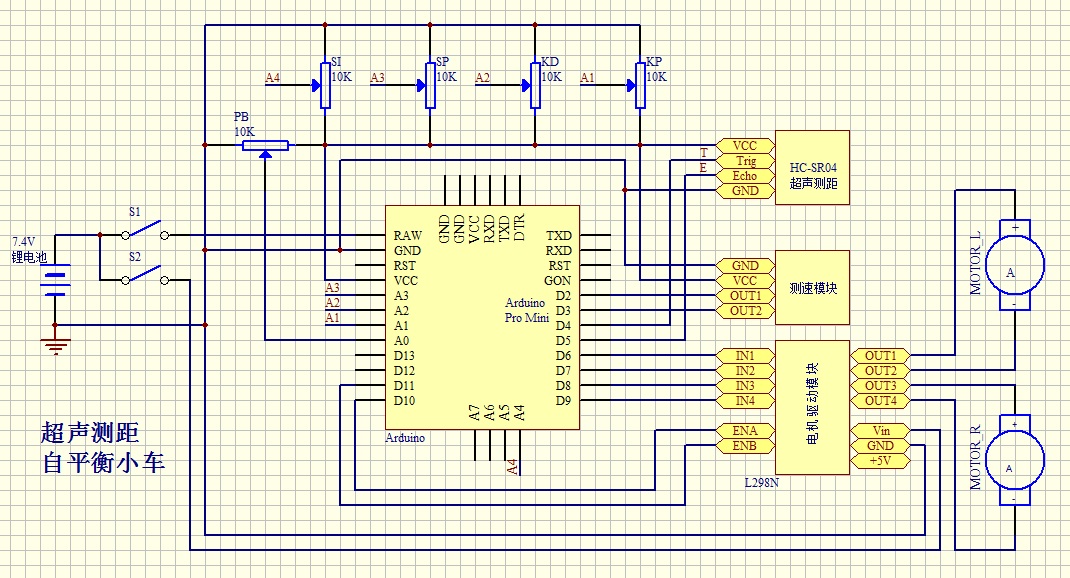1070x578 pixels.
Task: Click the IN3 port on the L298N
Action: point(745,386)
